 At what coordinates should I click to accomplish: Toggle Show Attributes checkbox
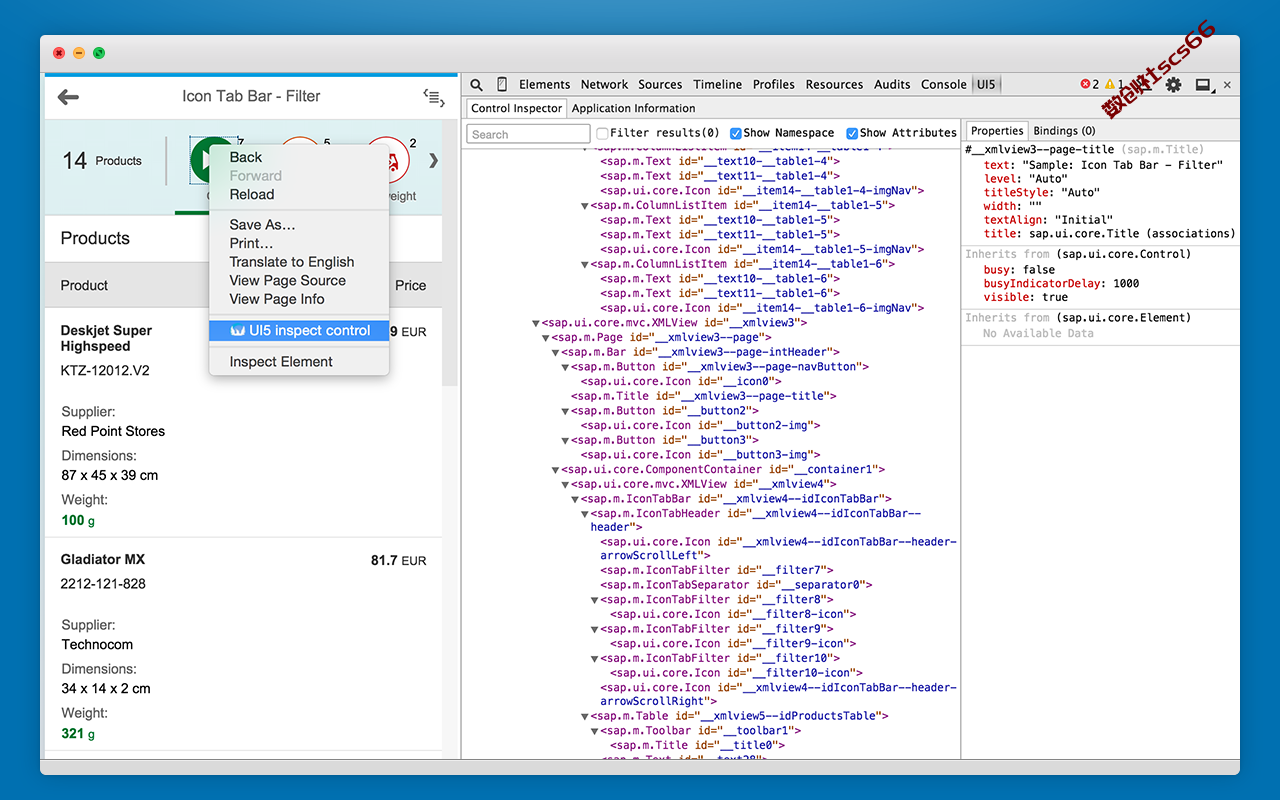pos(852,133)
